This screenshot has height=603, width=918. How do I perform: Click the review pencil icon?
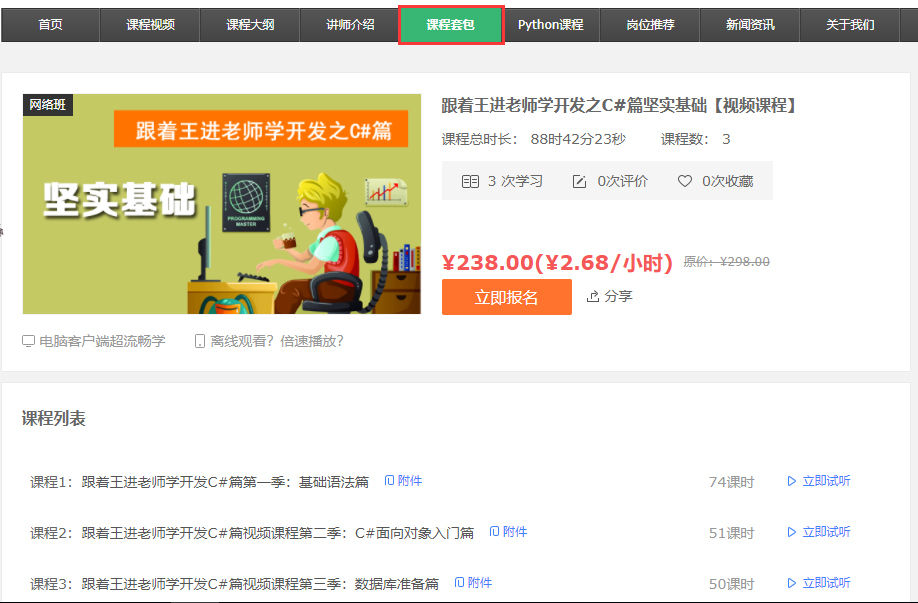click(579, 181)
